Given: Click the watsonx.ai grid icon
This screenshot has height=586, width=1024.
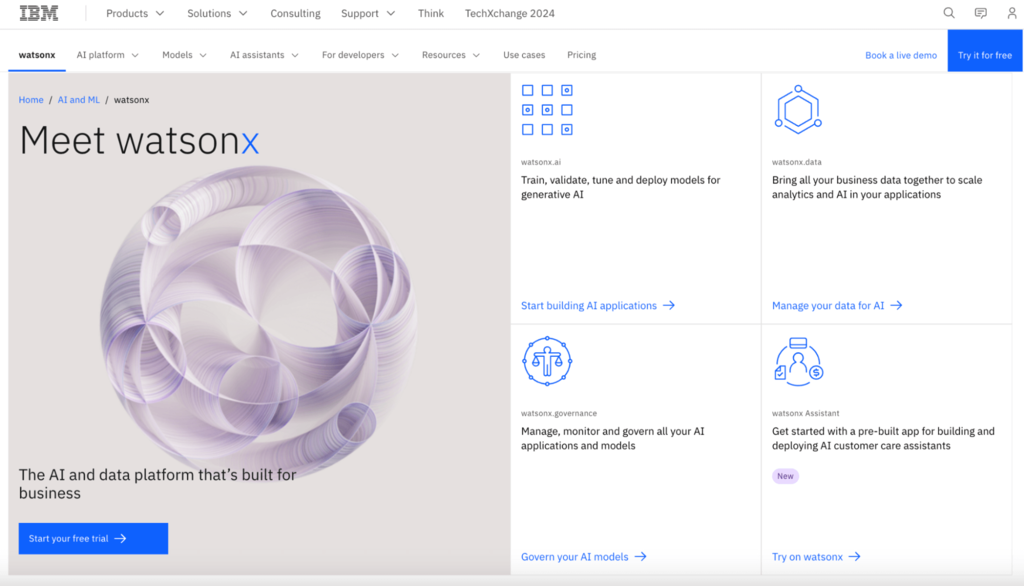Looking at the screenshot, I should [547, 108].
